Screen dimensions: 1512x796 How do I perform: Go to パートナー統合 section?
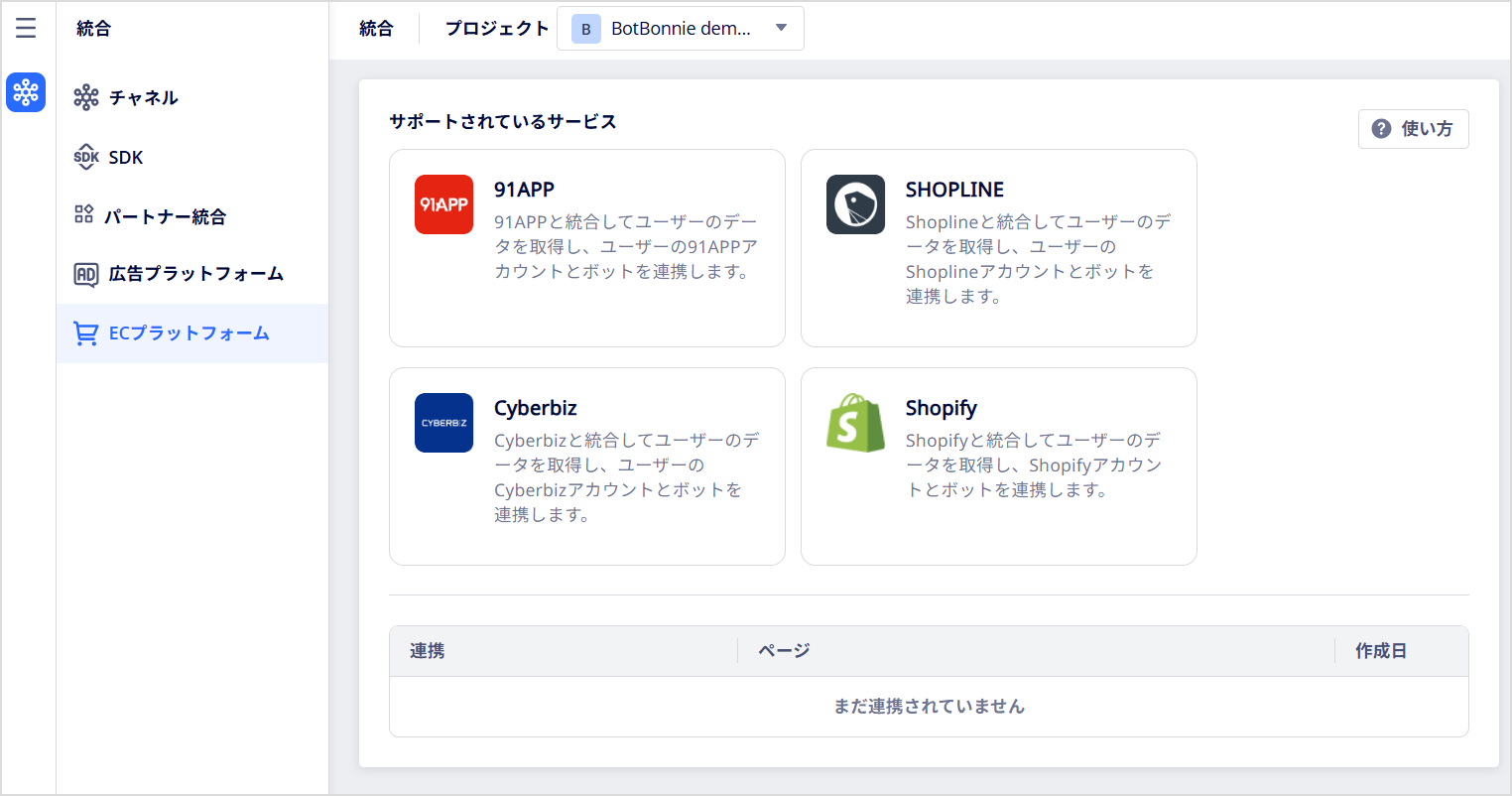[x=192, y=216]
